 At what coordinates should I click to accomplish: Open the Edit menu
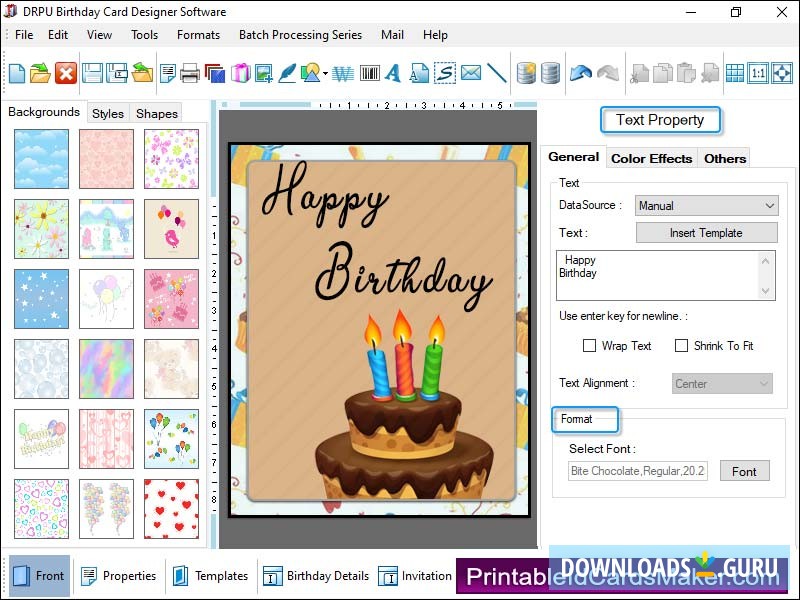58,35
